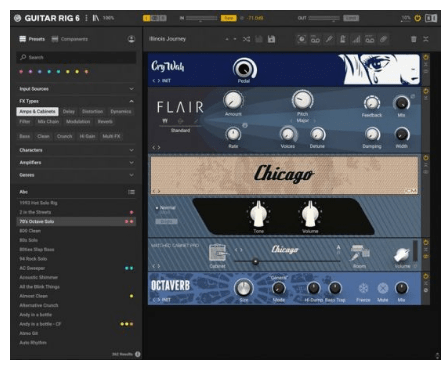
Task: Click the Mute icon in Octaverb
Action: coord(383,288)
